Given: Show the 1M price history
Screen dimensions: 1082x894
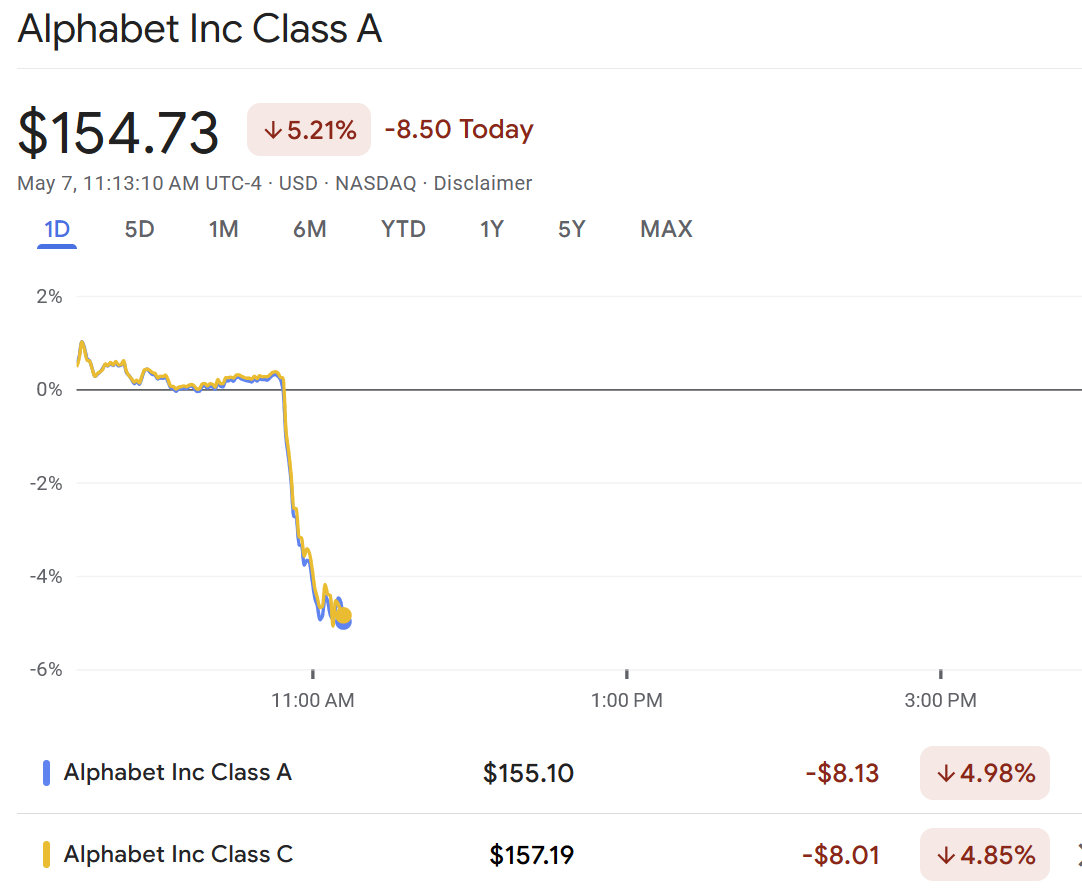Looking at the screenshot, I should [223, 229].
